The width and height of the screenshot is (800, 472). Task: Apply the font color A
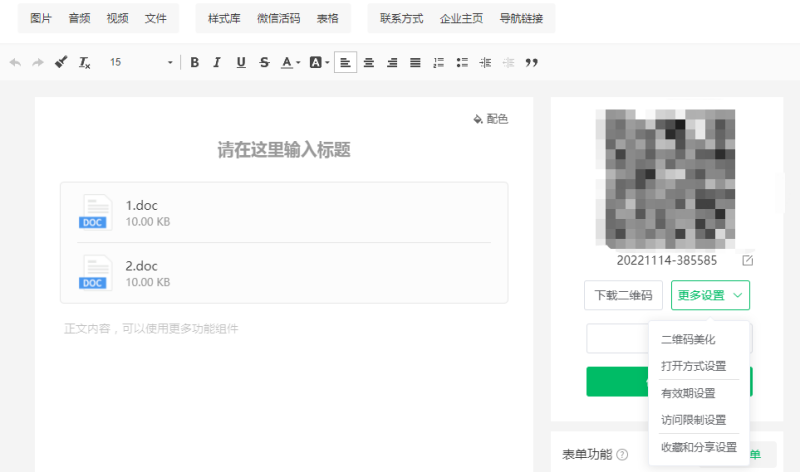pos(287,62)
